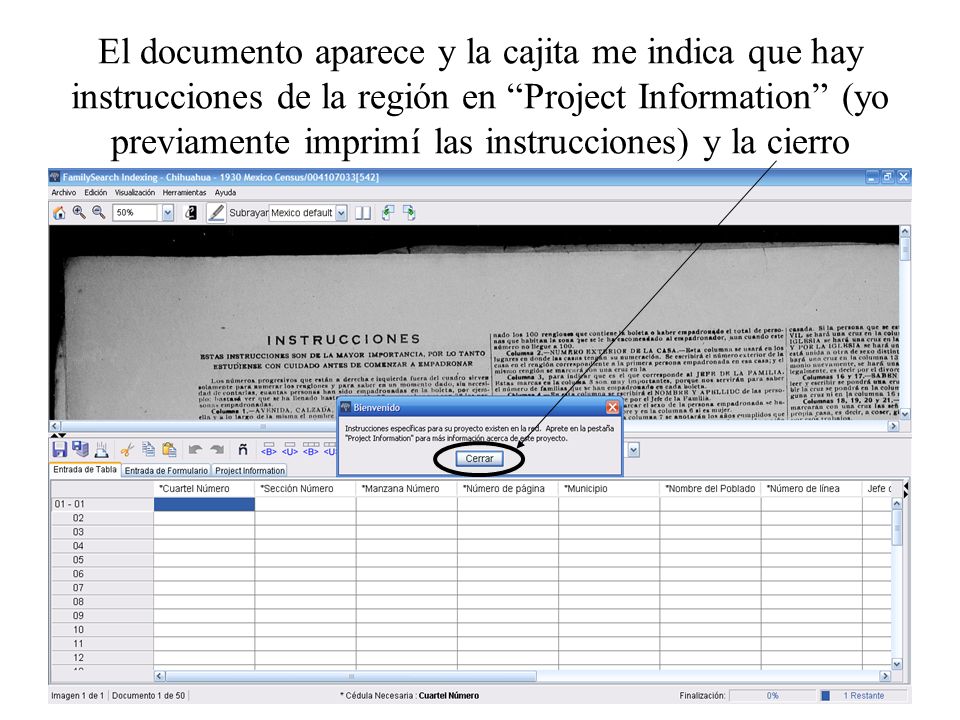Screen dimensions: 960x720
Task: Click the Home icon in the image toolbar
Action: (59, 213)
